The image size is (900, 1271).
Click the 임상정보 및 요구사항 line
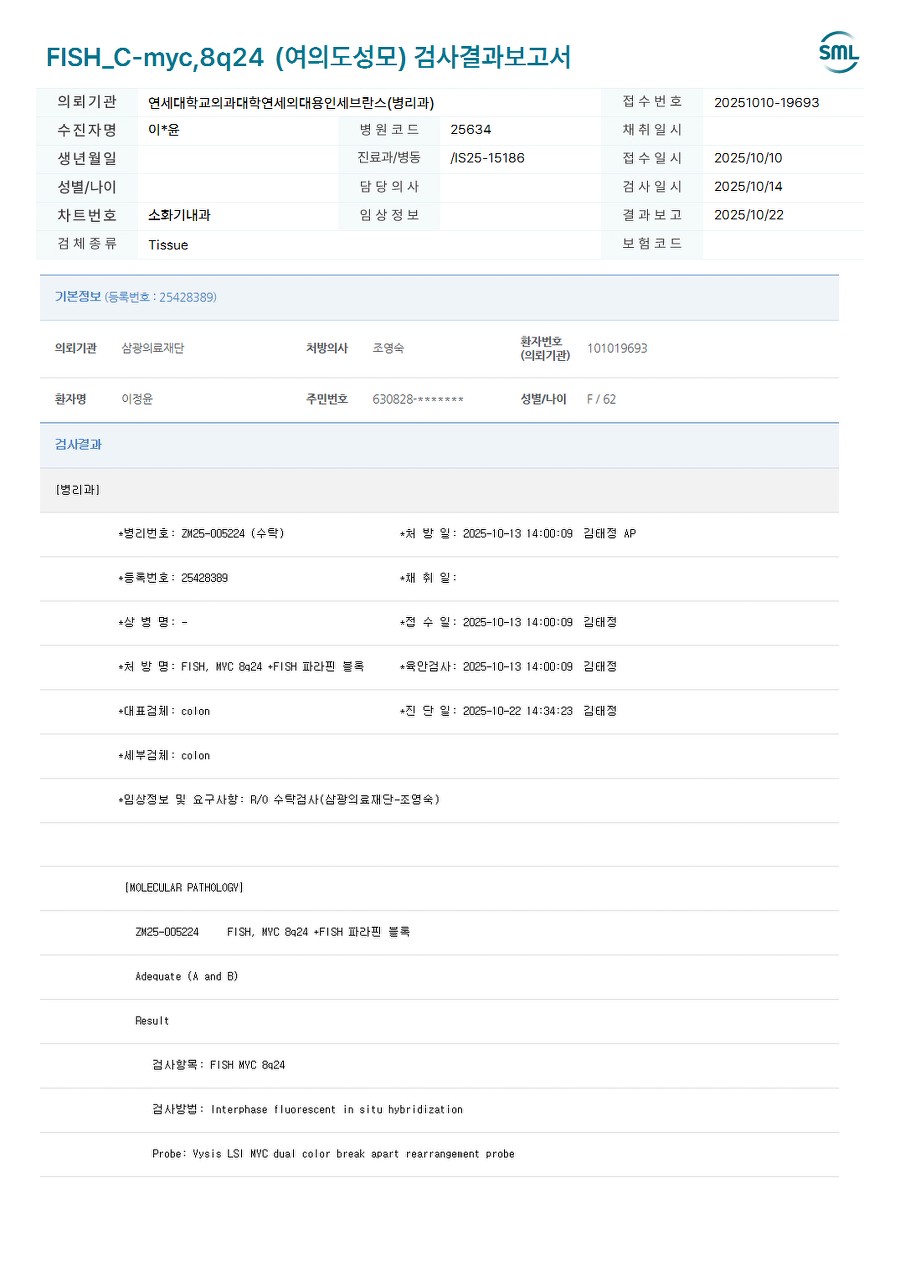pos(279,799)
